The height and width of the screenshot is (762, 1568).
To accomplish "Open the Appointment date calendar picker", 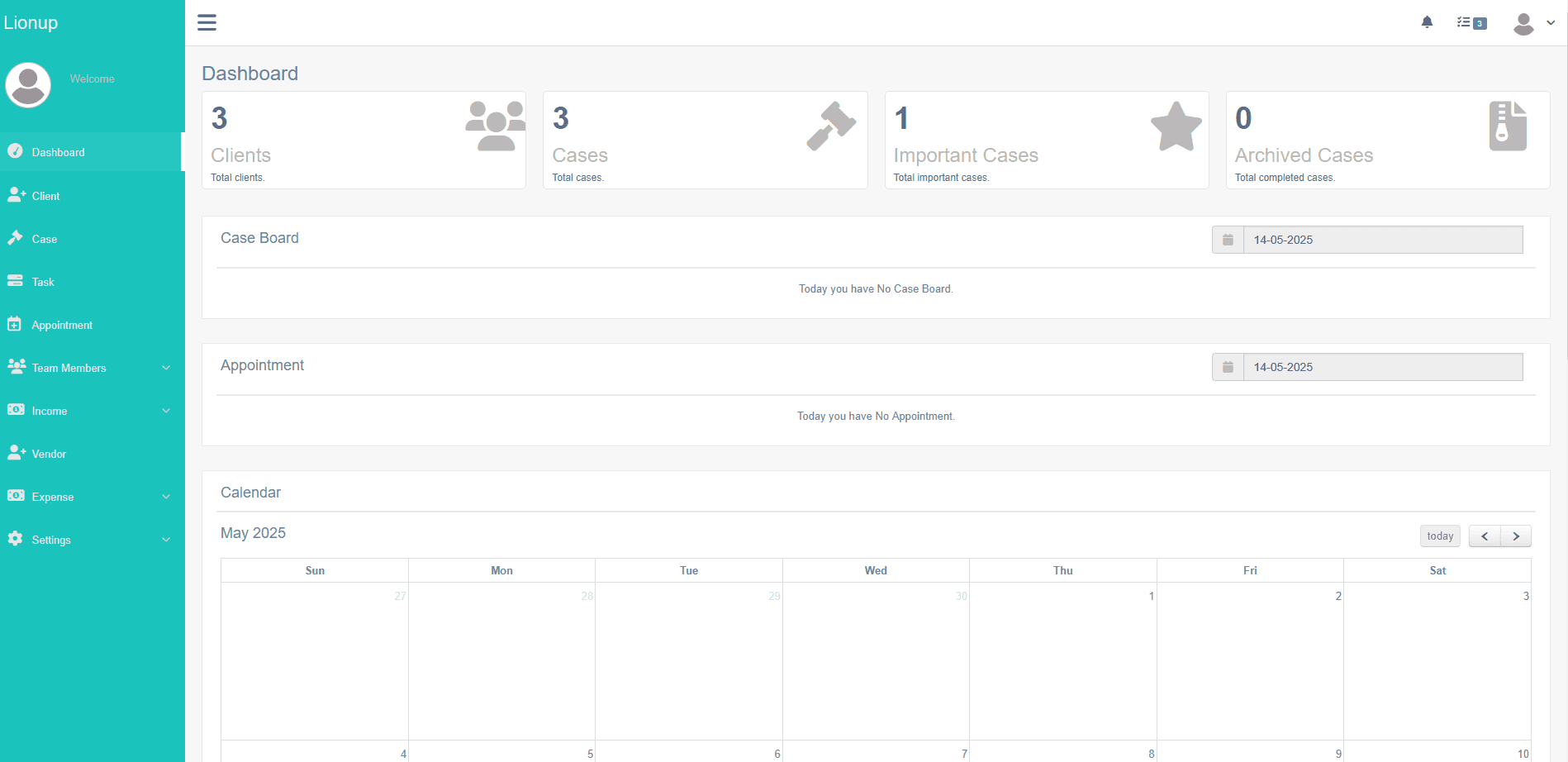I will pos(1228,366).
